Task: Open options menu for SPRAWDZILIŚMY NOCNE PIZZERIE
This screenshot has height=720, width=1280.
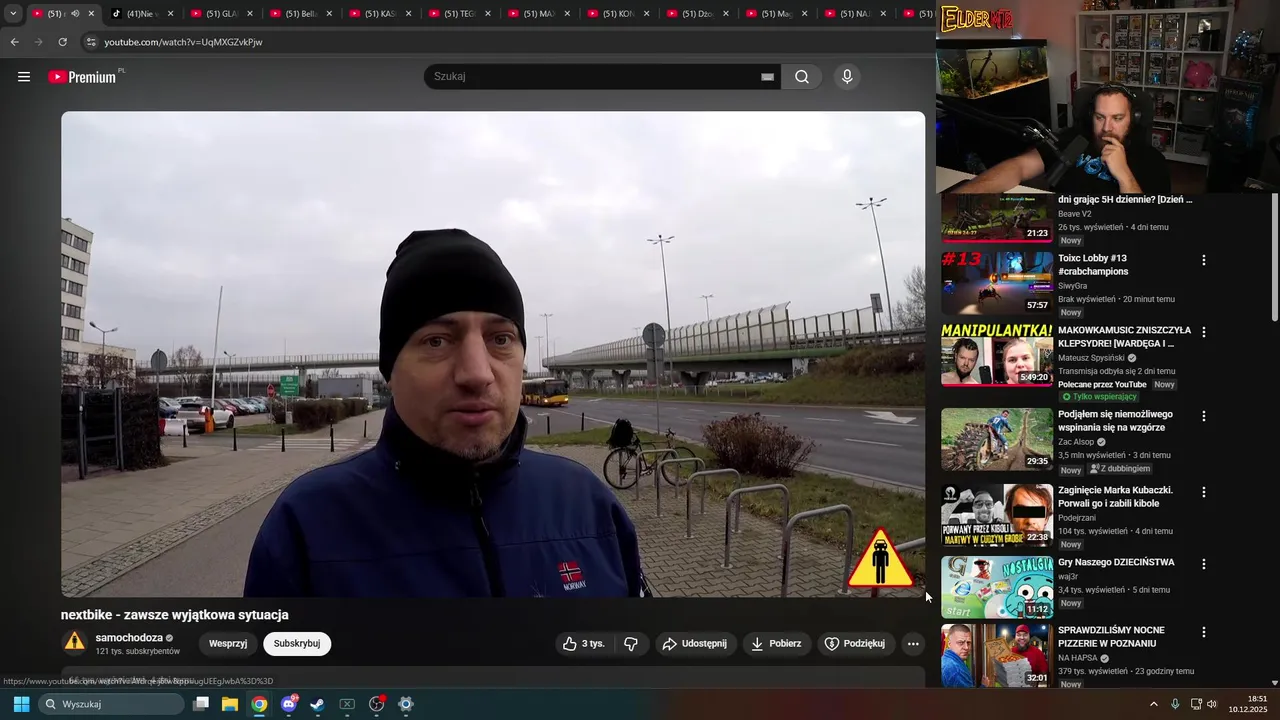Action: pos(1204,632)
